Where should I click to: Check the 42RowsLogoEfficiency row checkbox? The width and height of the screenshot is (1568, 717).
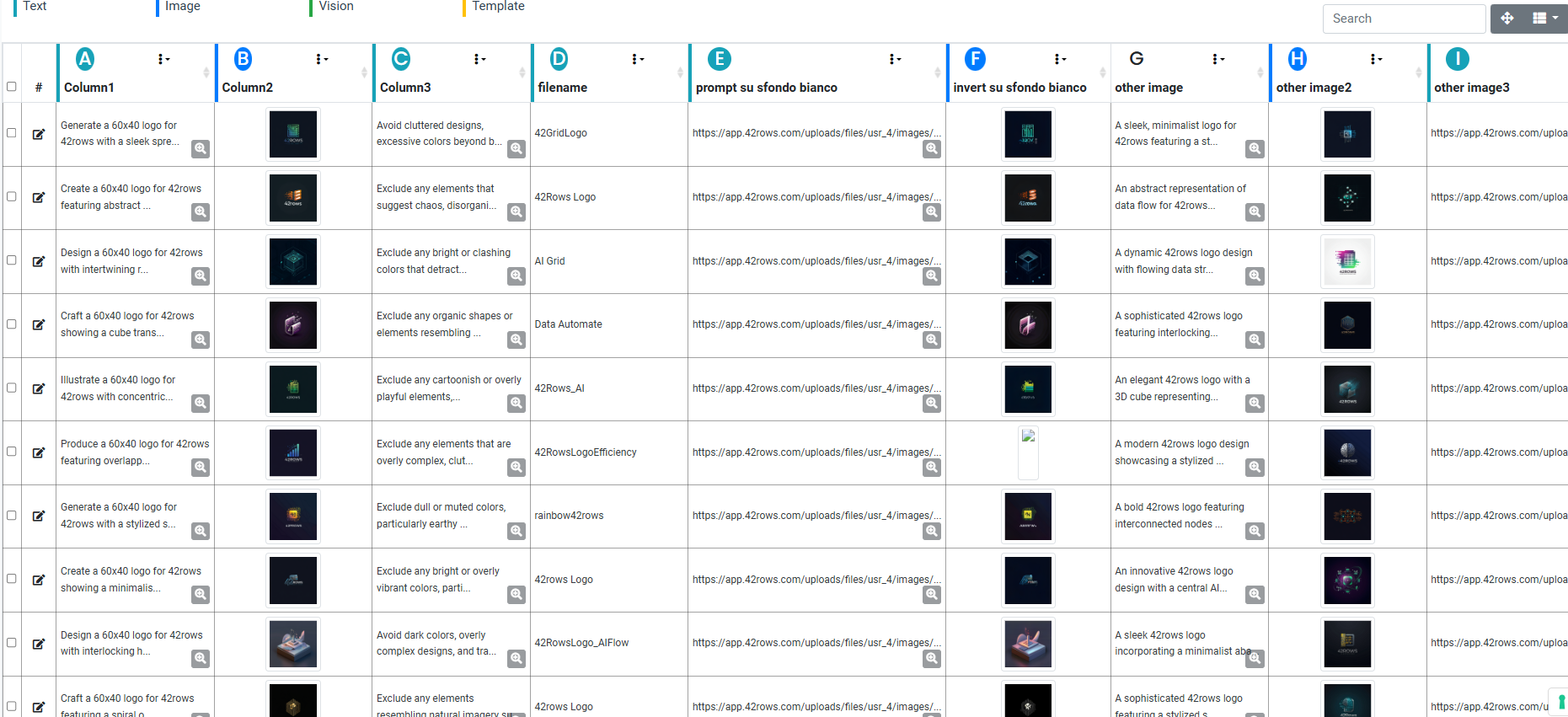12,451
